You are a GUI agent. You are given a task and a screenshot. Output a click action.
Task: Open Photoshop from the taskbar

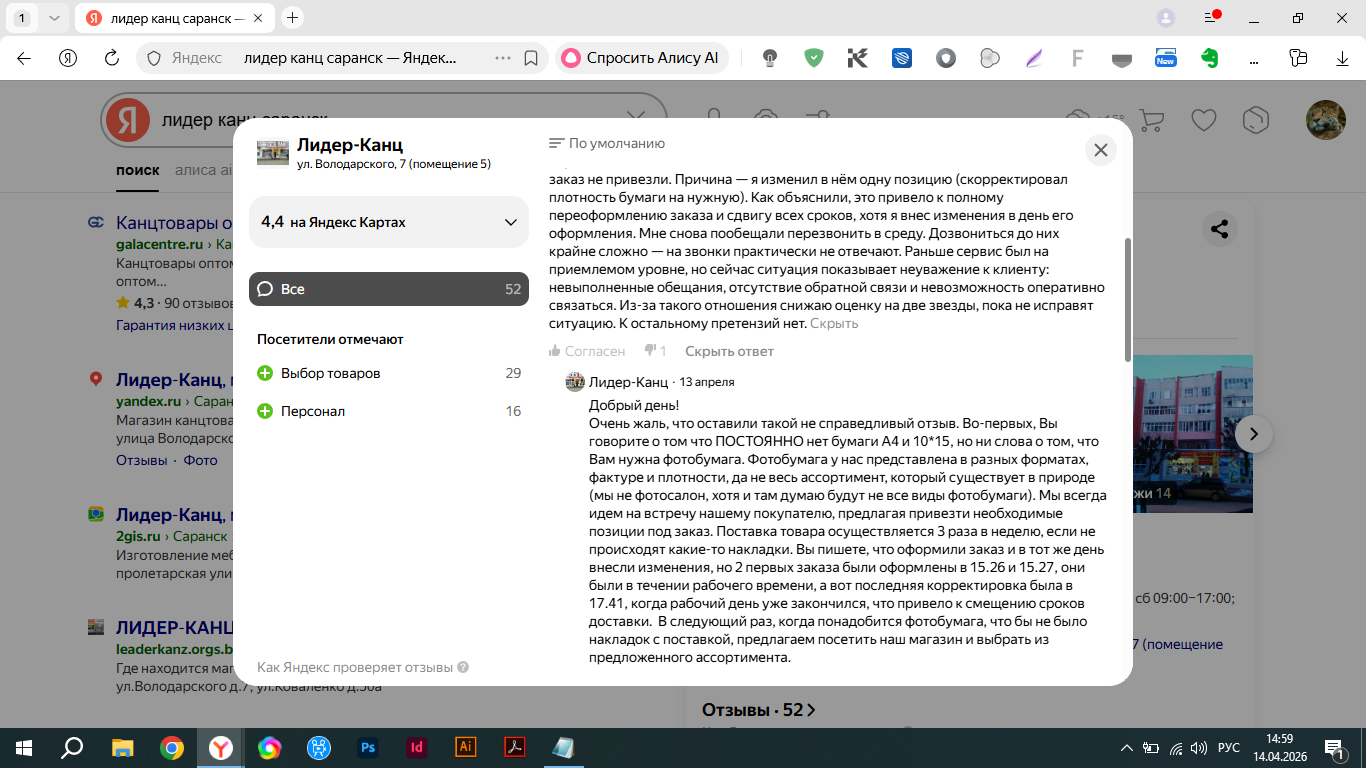368,747
